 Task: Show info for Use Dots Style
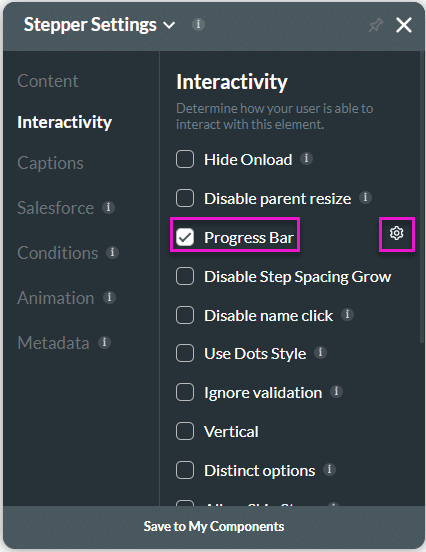tap(320, 352)
